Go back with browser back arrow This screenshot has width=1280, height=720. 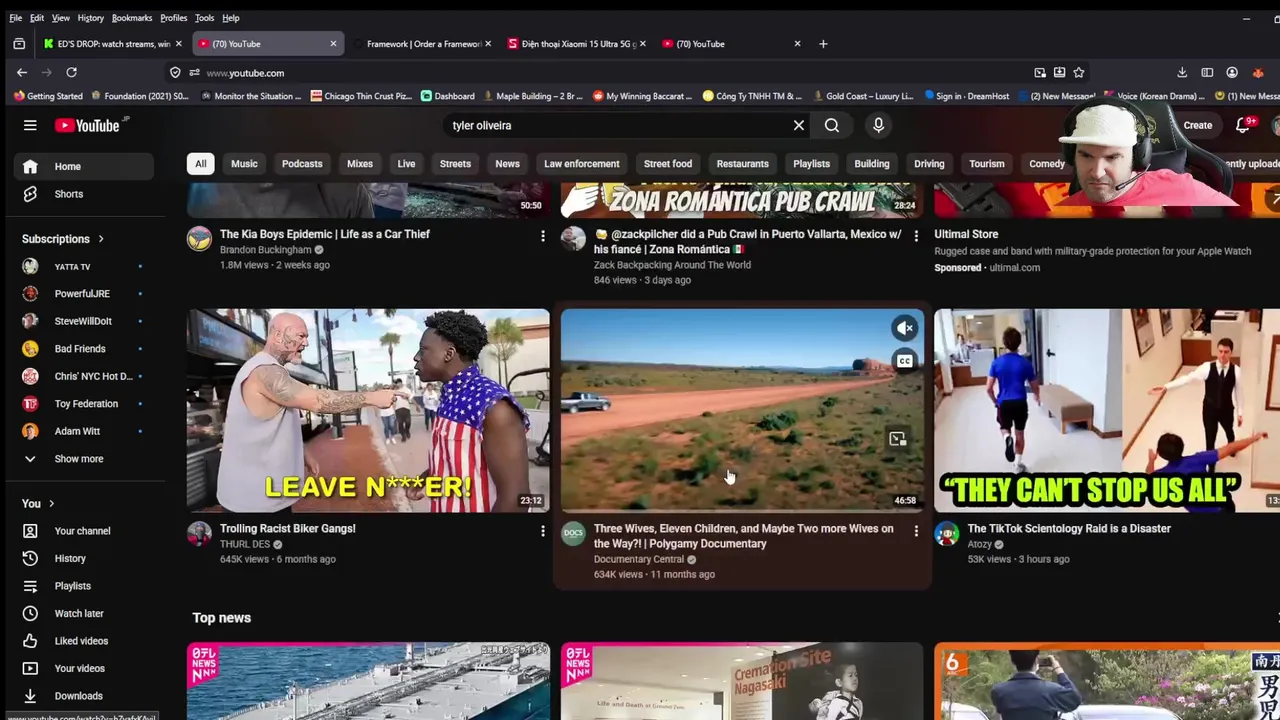22,72
